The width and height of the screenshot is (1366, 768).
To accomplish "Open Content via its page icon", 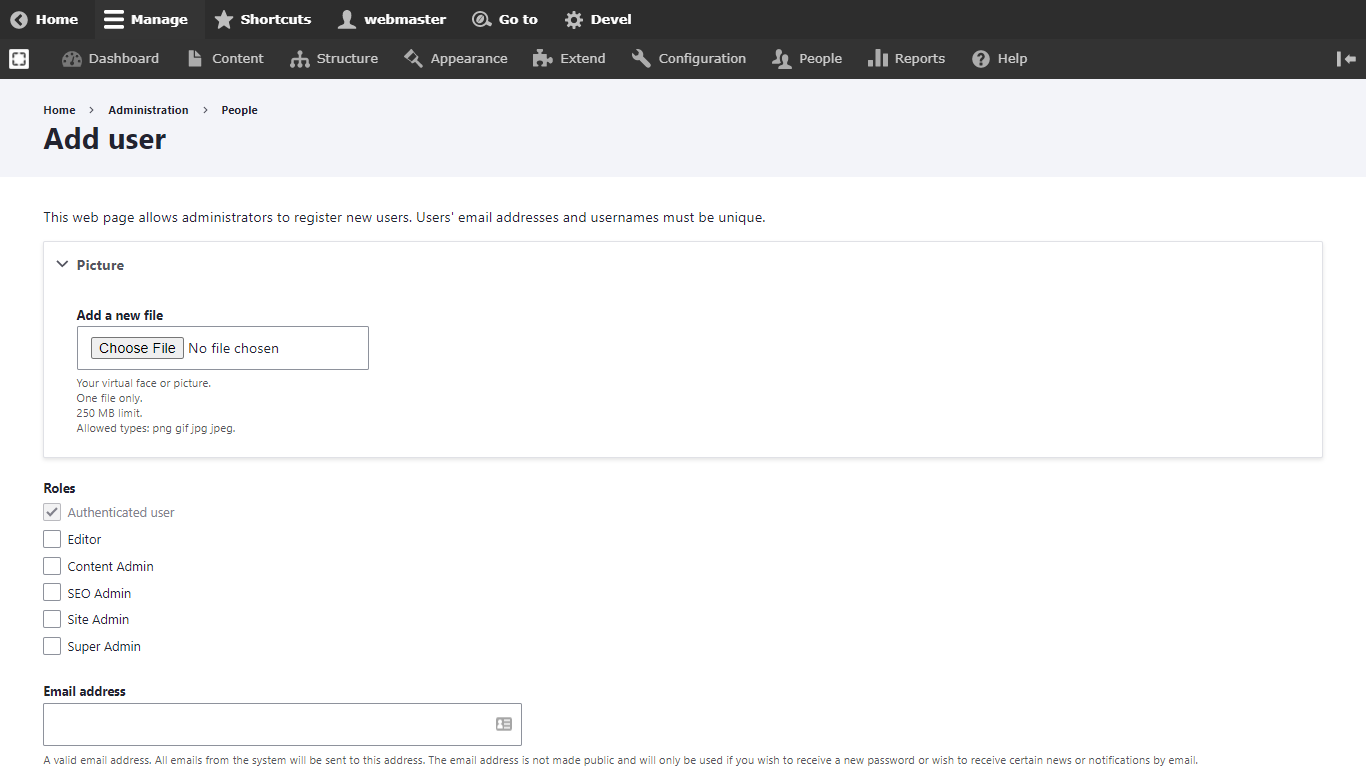I will tap(195, 59).
